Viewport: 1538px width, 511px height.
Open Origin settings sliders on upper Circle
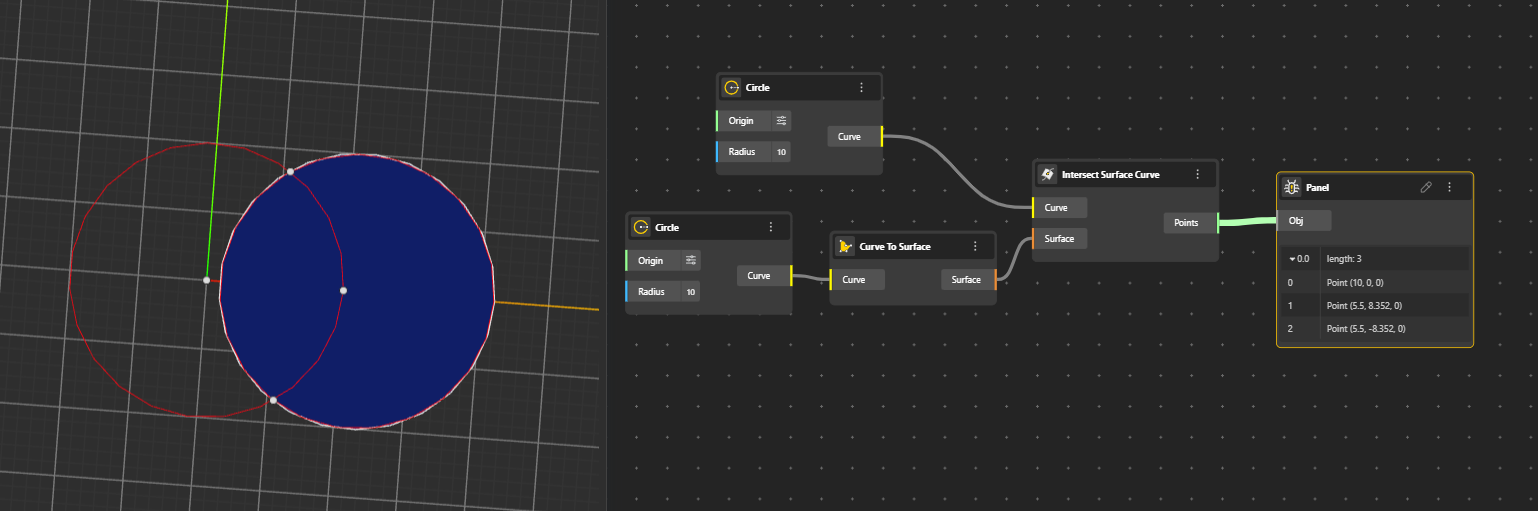point(782,121)
